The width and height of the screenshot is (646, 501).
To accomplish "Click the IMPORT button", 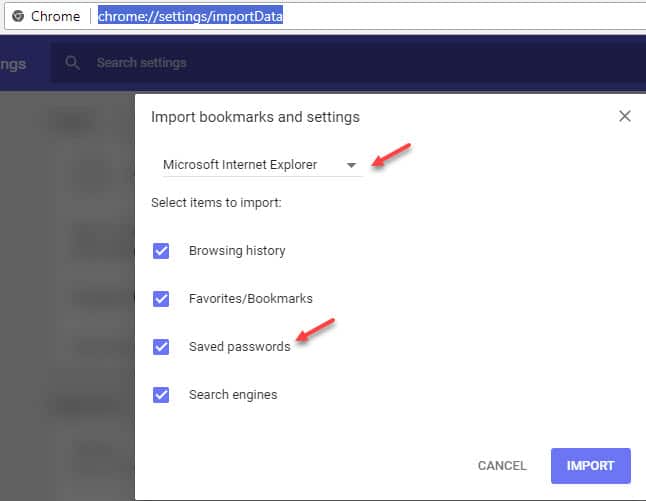I will coord(590,466).
